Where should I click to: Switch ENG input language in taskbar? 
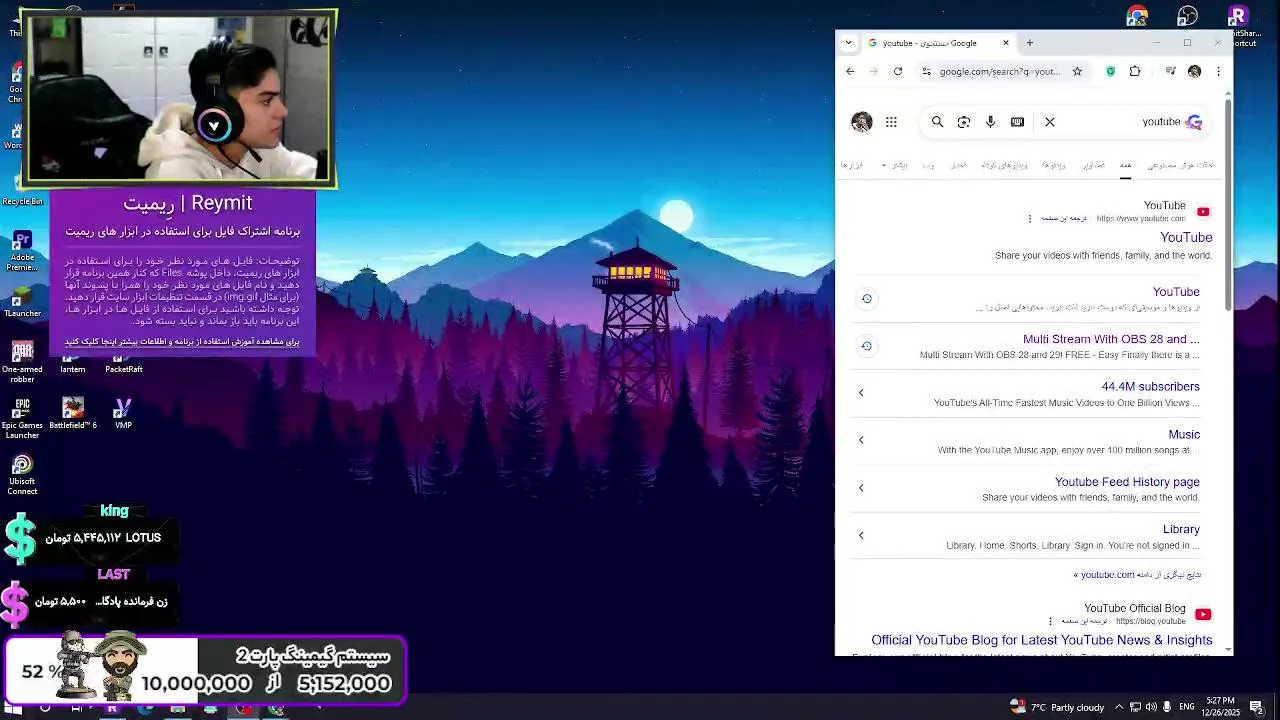pos(1187,707)
